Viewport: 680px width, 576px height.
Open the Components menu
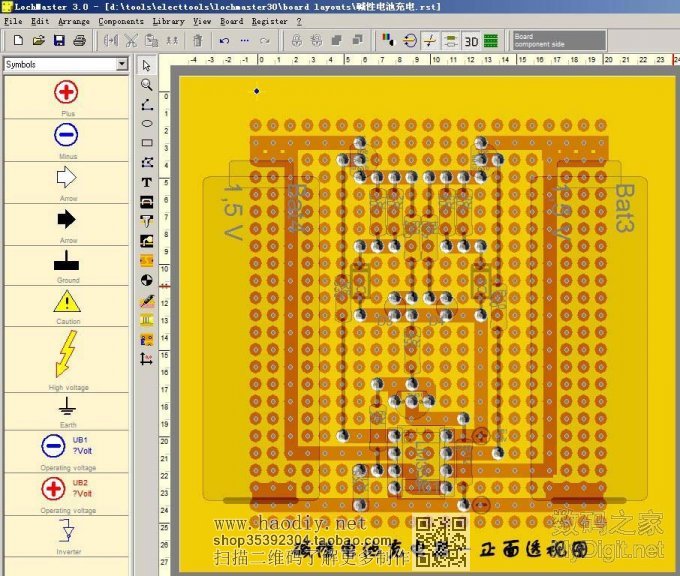120,21
